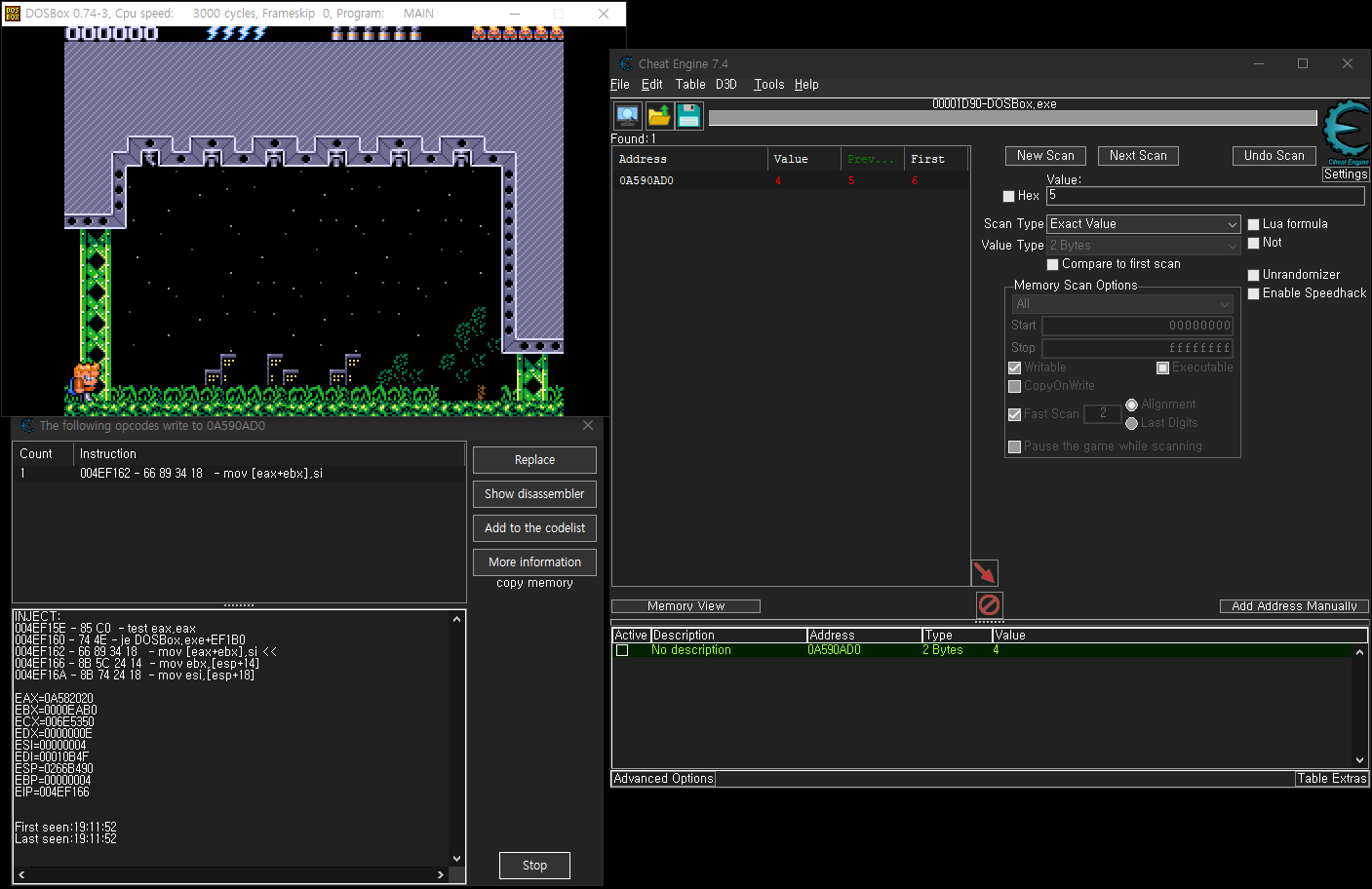Image resolution: width=1372 pixels, height=889 pixels.
Task: Click the Address column header in results
Action: (690, 159)
